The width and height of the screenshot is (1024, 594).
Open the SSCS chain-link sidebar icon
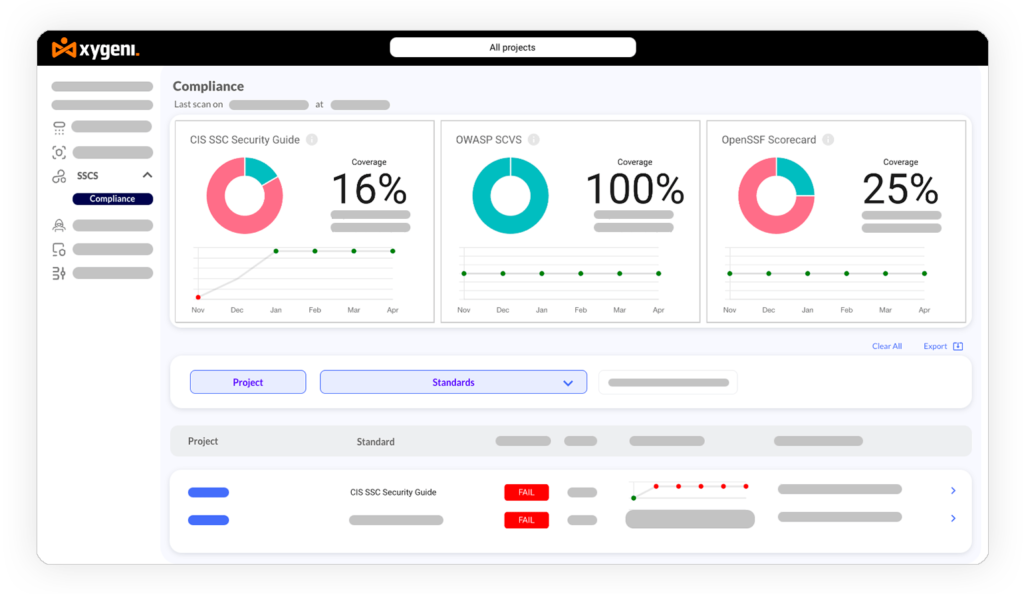(x=59, y=176)
